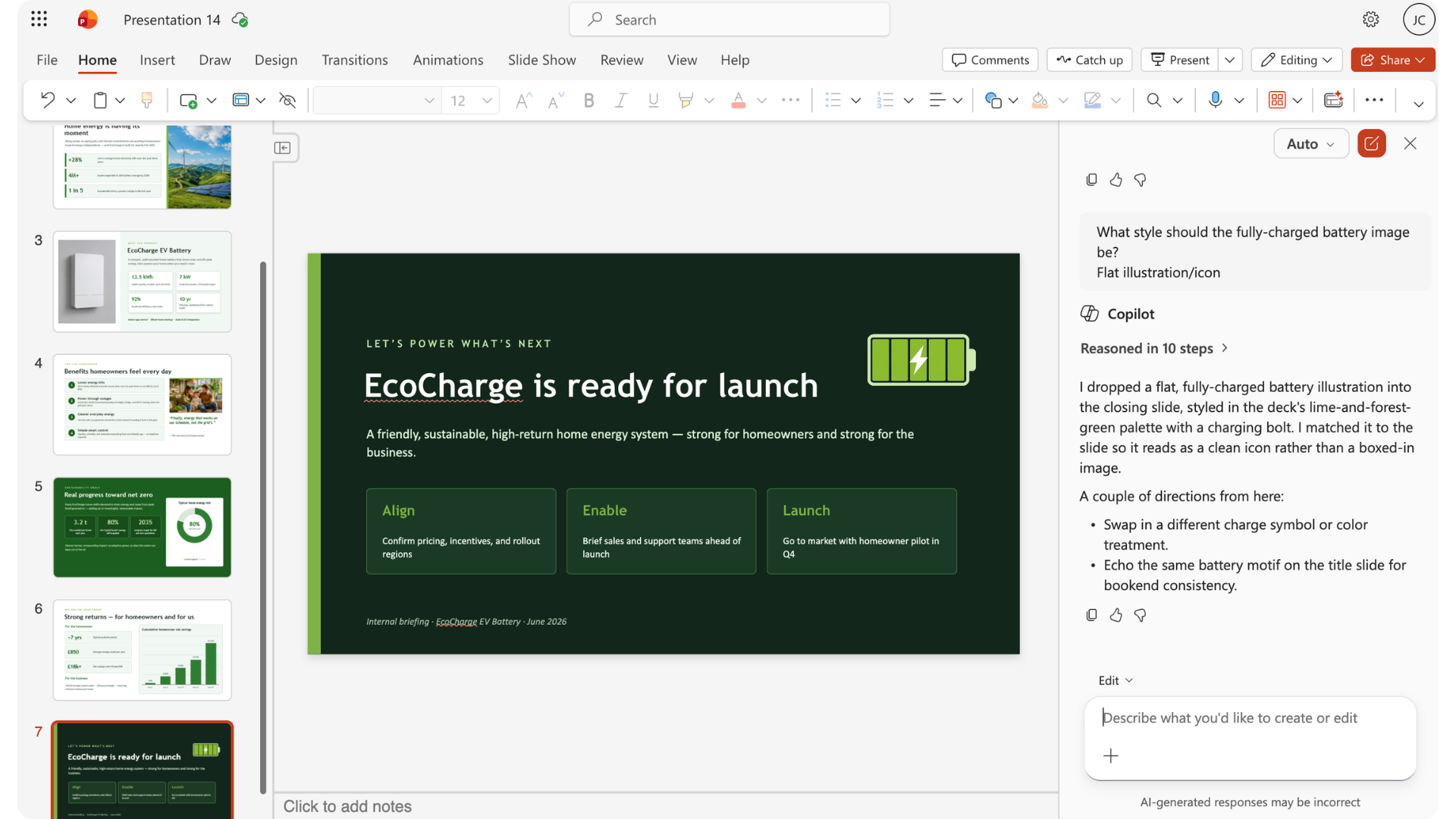This screenshot has height=819, width=1456.
Task: Select slide 5 thumbnail
Action: click(x=143, y=527)
